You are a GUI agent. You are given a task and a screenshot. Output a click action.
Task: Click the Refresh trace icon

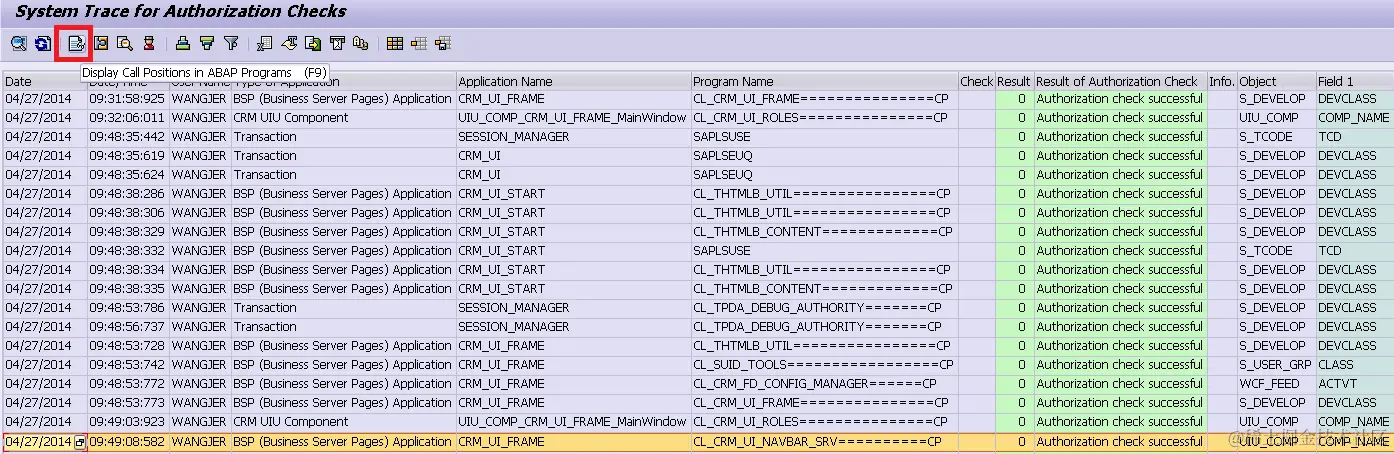tap(43, 43)
